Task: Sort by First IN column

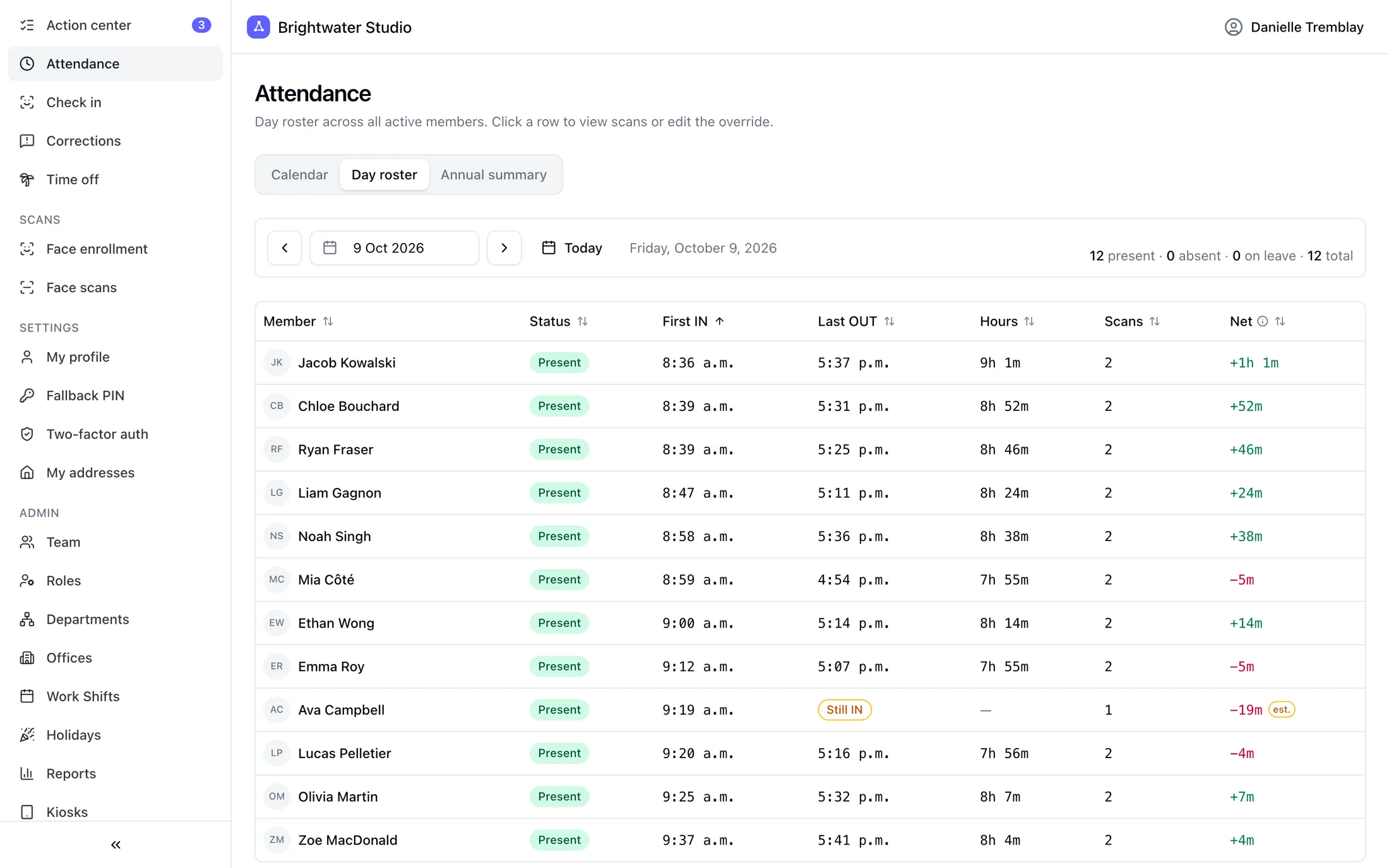Action: click(x=693, y=321)
